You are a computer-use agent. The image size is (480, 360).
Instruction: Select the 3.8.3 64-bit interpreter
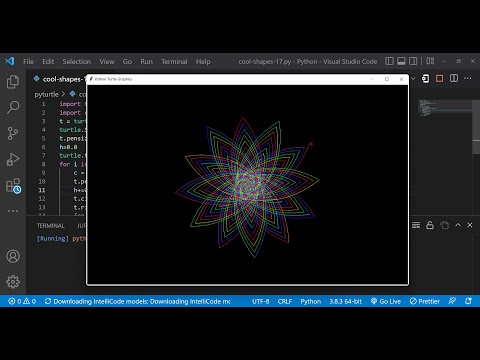[346, 301]
